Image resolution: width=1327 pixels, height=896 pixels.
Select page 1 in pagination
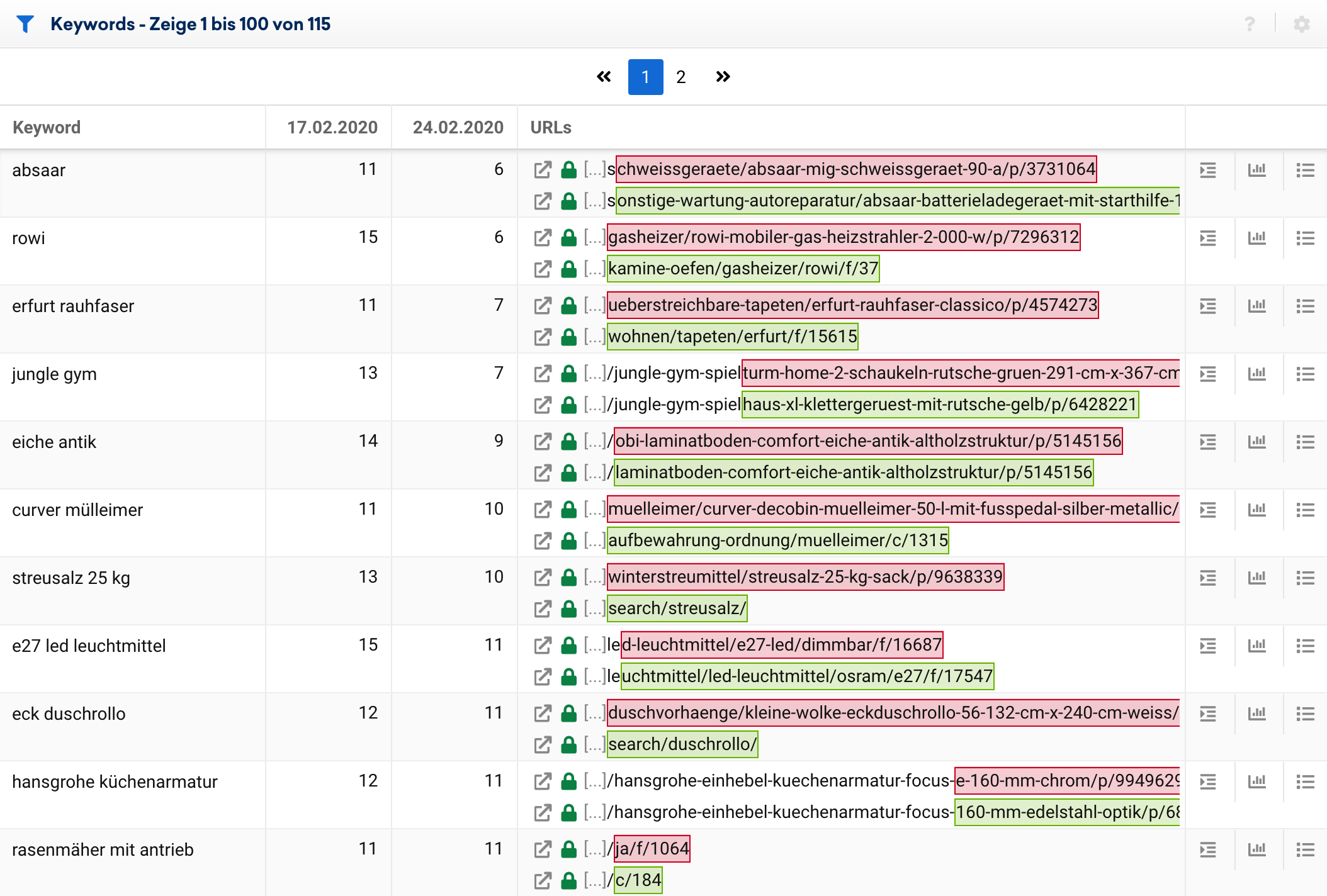(x=645, y=77)
